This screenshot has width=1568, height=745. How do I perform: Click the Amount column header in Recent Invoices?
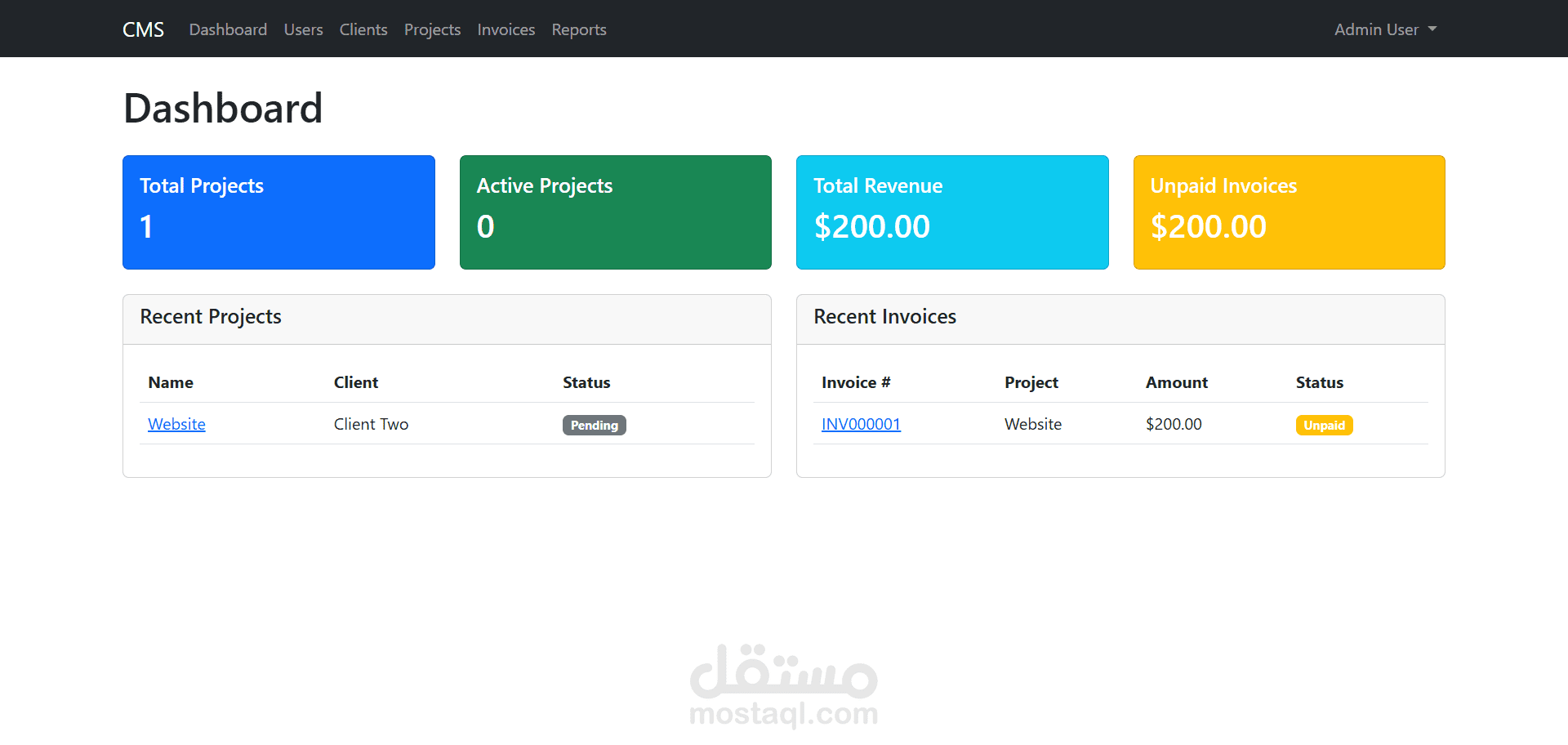point(1176,381)
